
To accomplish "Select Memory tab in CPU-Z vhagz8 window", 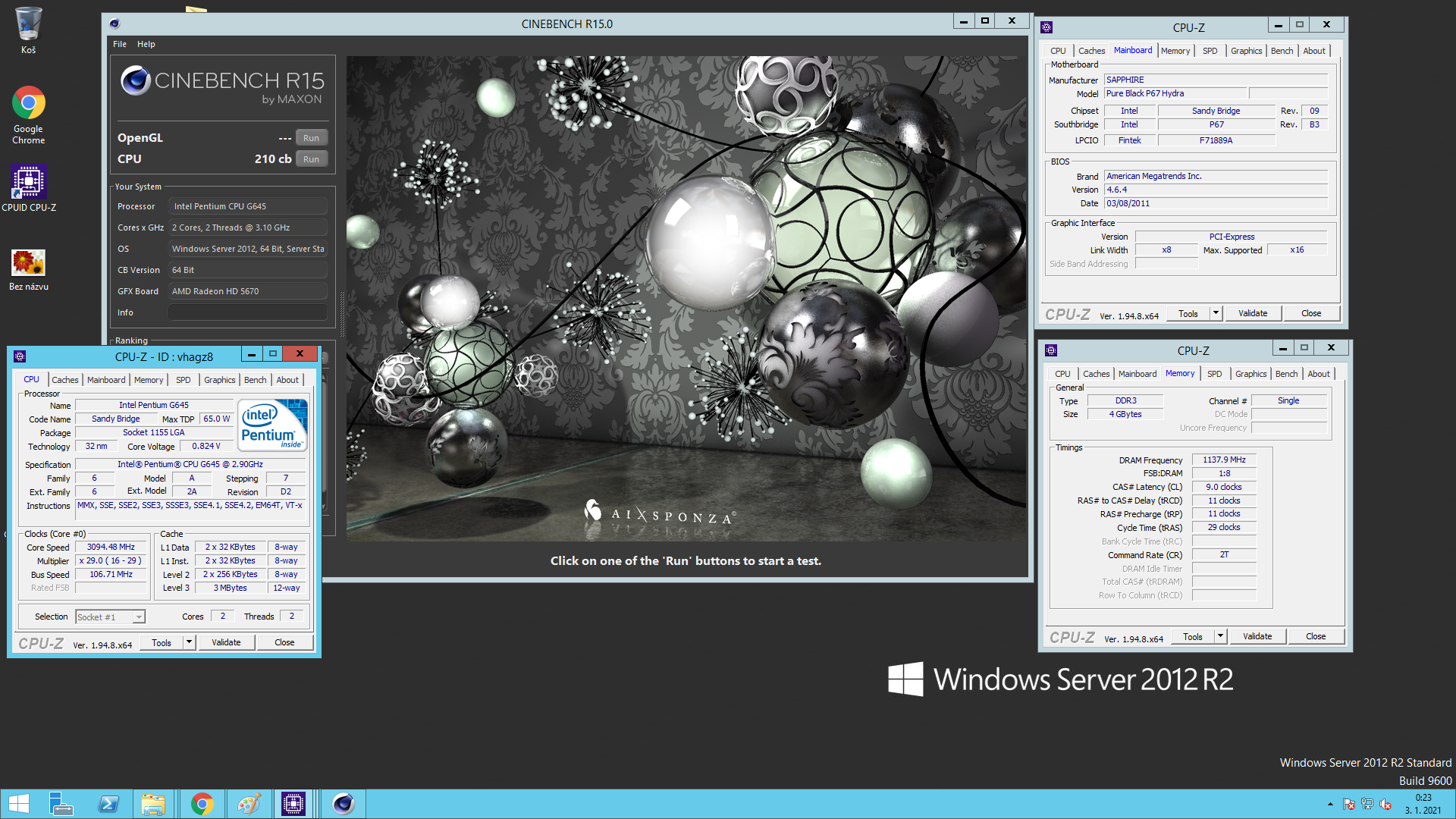I will point(149,380).
